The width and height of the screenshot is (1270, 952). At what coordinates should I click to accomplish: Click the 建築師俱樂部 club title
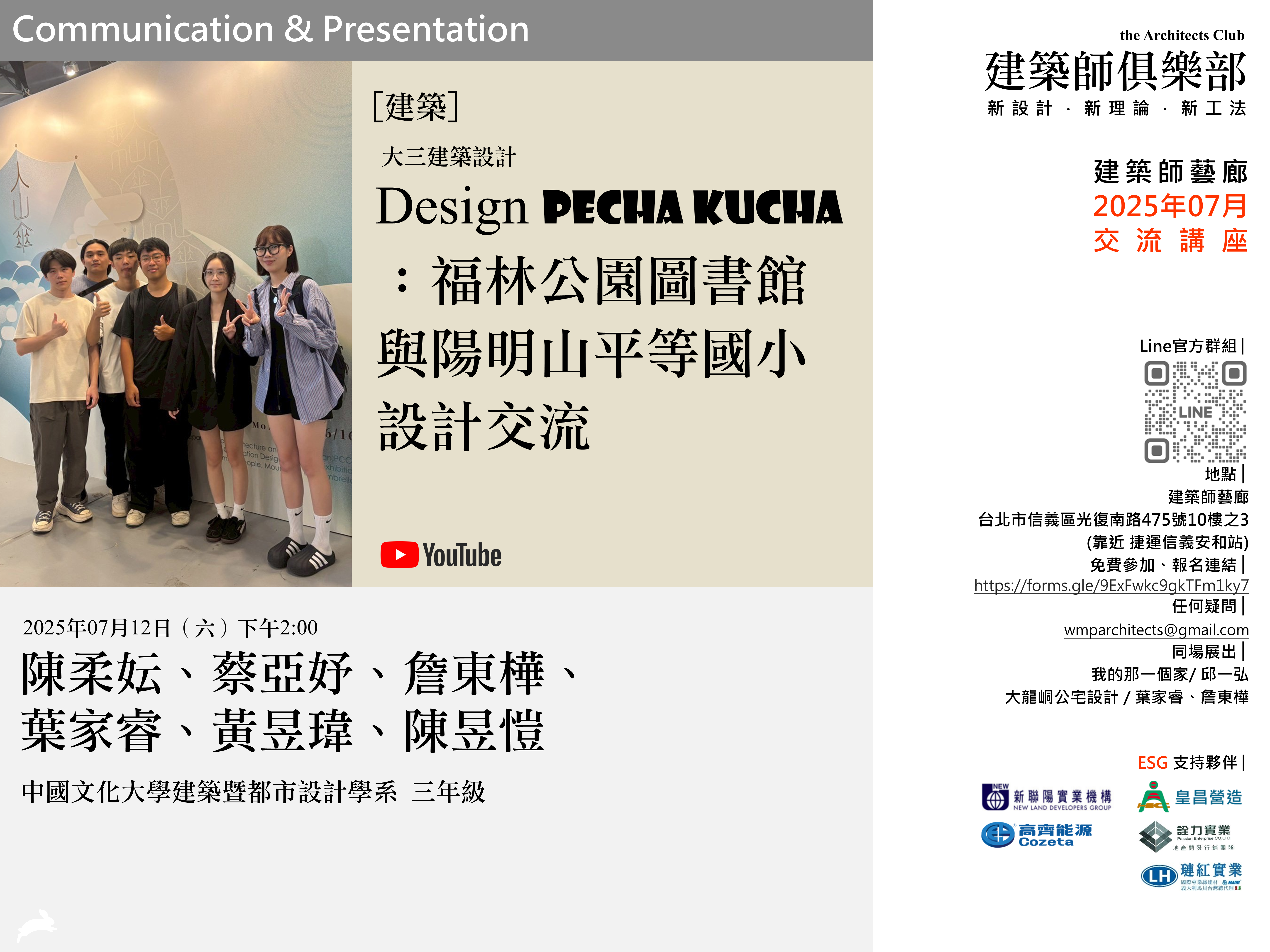(x=1115, y=72)
